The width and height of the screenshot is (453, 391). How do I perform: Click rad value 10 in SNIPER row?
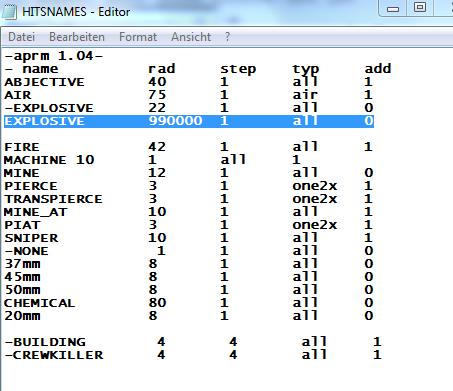coord(157,238)
